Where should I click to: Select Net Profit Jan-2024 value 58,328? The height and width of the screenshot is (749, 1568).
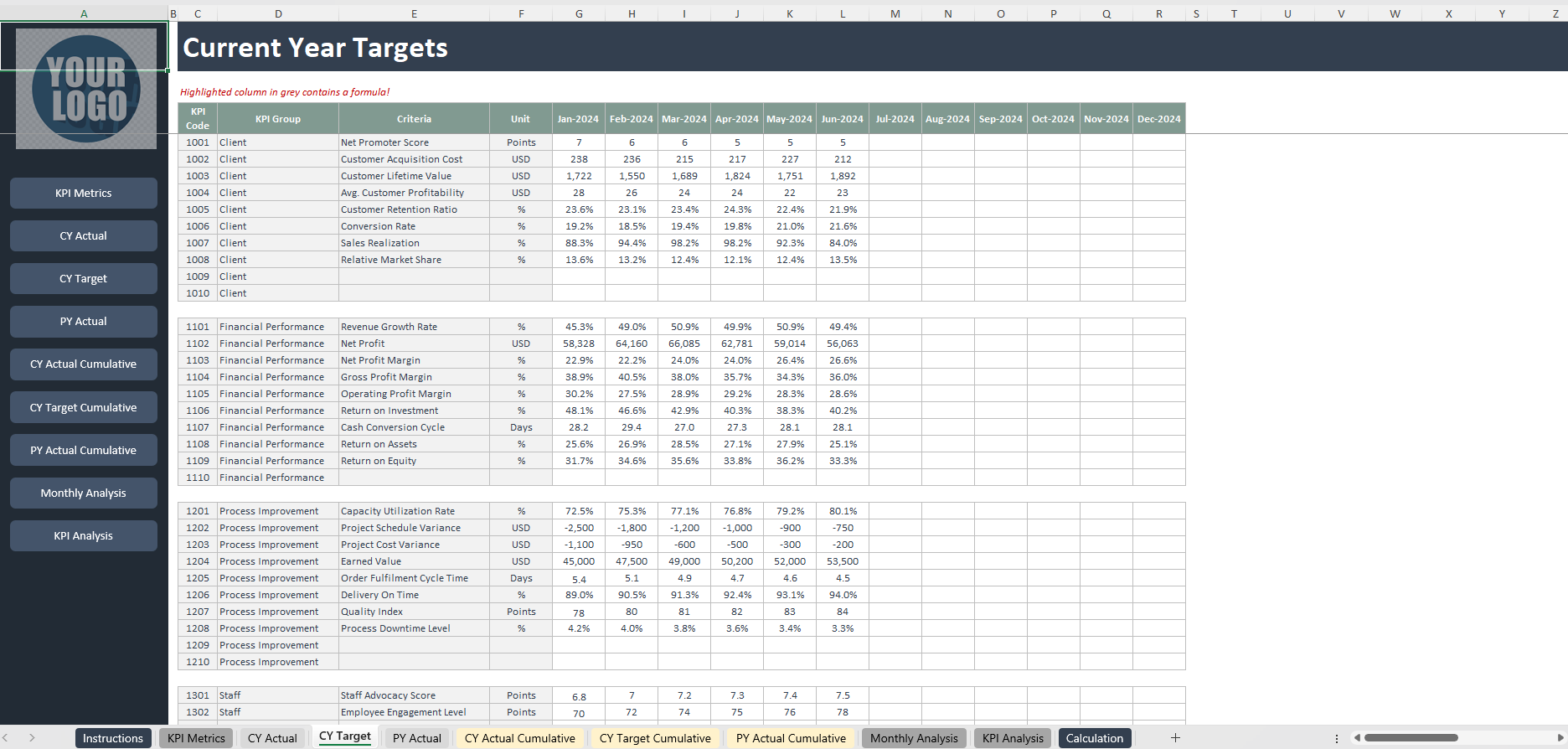(x=579, y=344)
